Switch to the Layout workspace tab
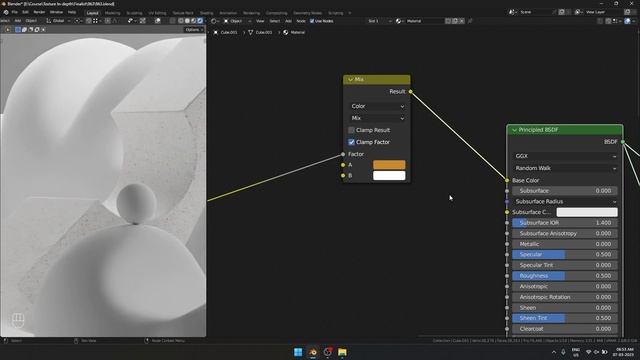The width and height of the screenshot is (640, 360). (93, 13)
